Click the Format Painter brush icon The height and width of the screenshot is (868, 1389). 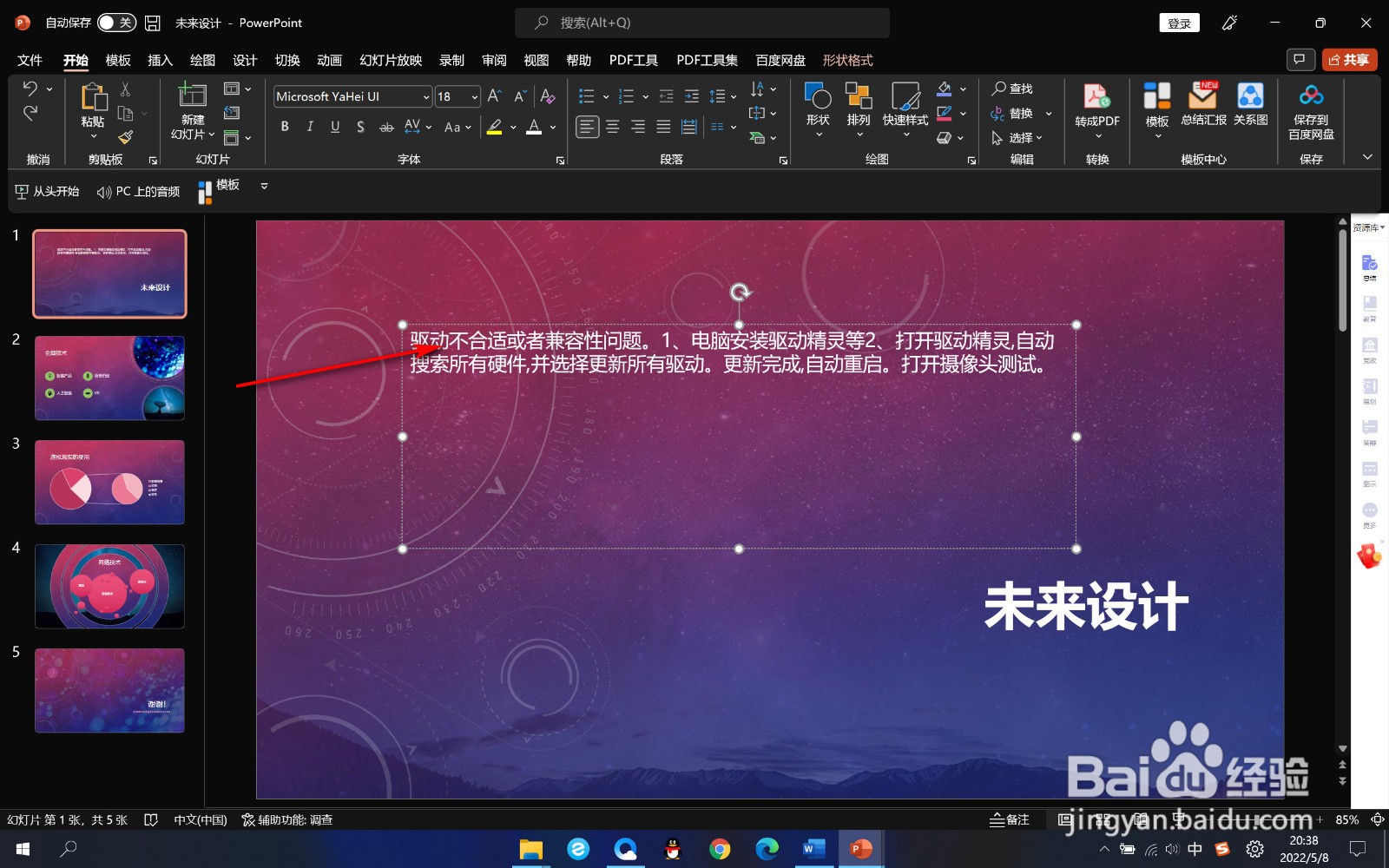[125, 137]
